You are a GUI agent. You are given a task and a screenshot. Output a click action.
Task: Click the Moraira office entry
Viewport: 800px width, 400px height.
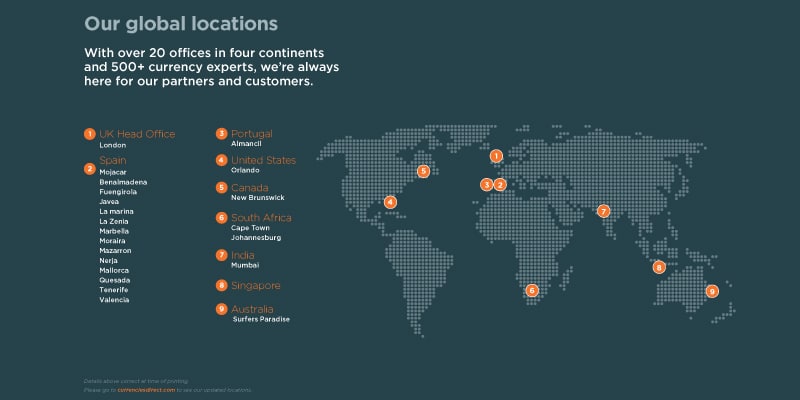[x=112, y=241]
